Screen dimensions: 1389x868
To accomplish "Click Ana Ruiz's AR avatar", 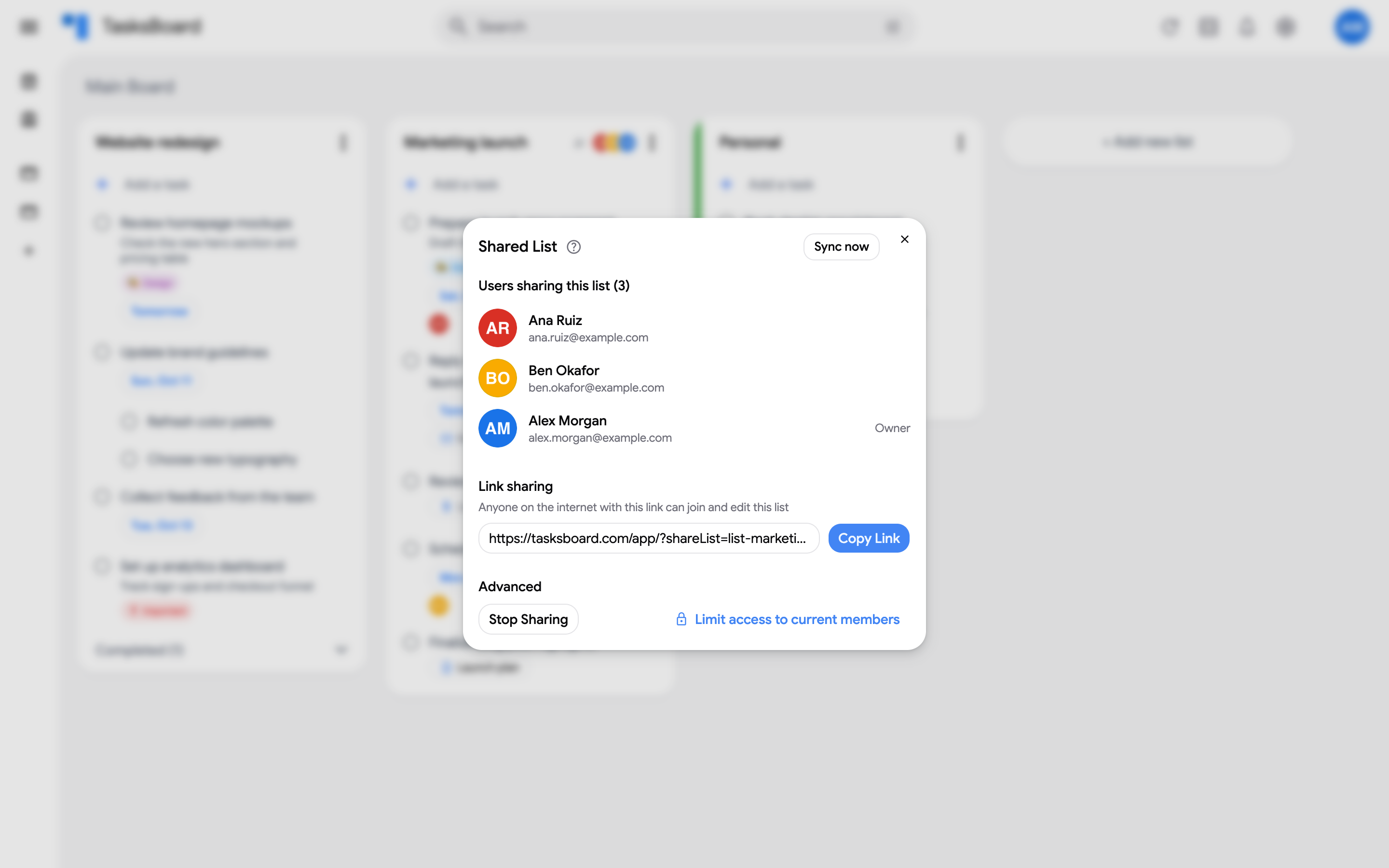I will 498,328.
